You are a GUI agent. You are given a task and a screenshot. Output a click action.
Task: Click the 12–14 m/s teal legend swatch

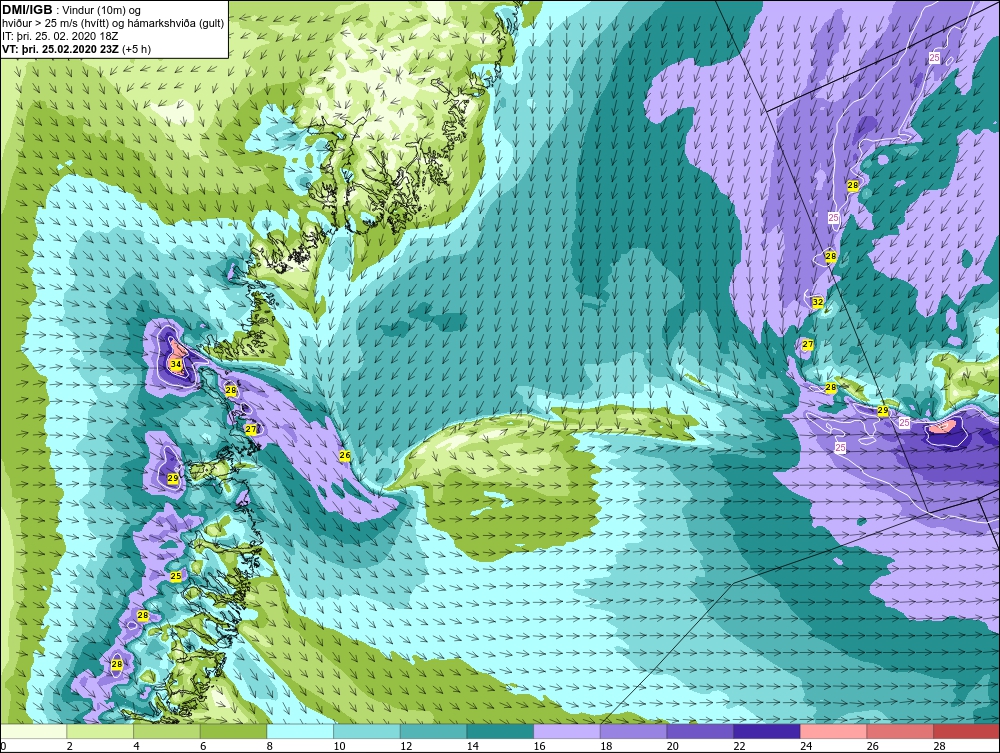433,731
